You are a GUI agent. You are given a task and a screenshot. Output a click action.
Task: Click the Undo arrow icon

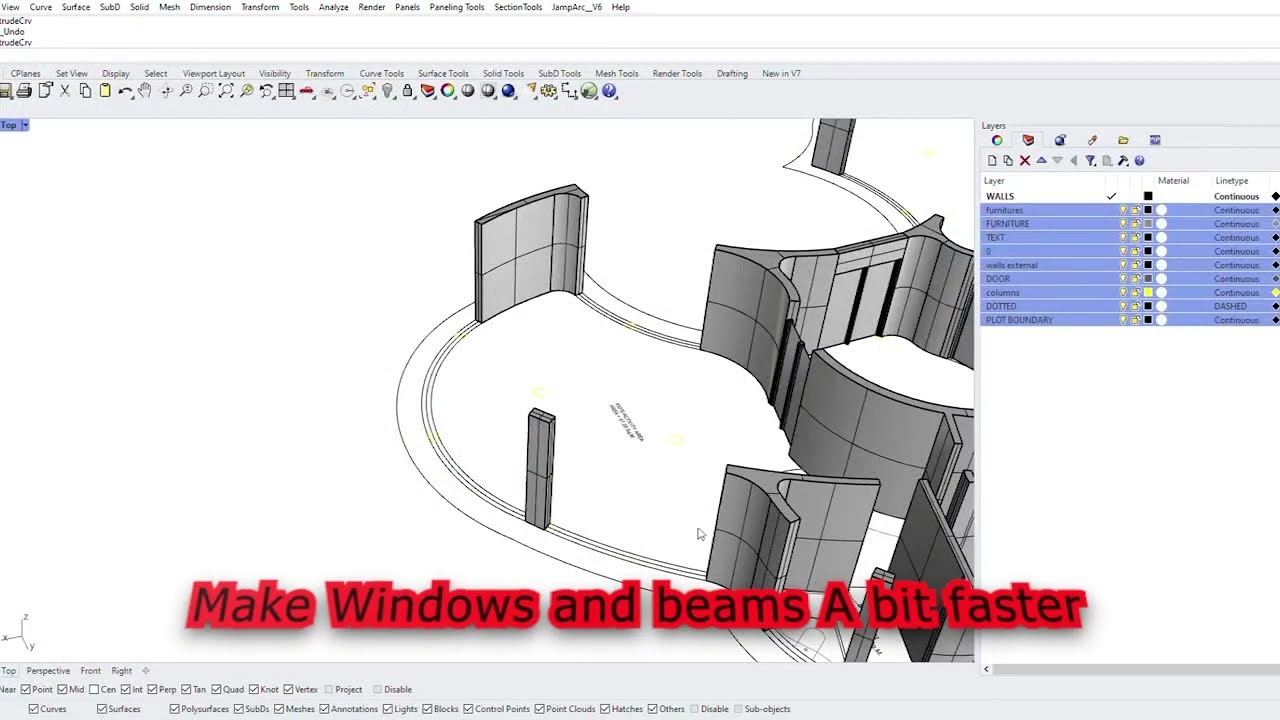pos(125,91)
